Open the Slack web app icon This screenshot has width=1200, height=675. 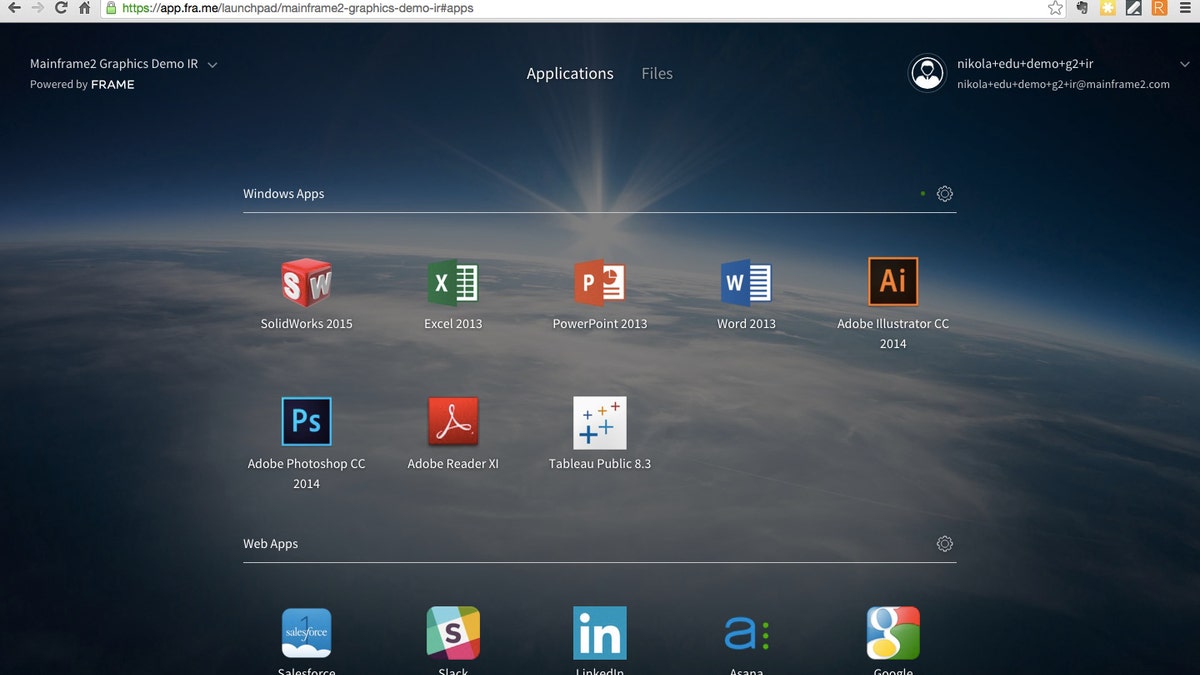[453, 633]
